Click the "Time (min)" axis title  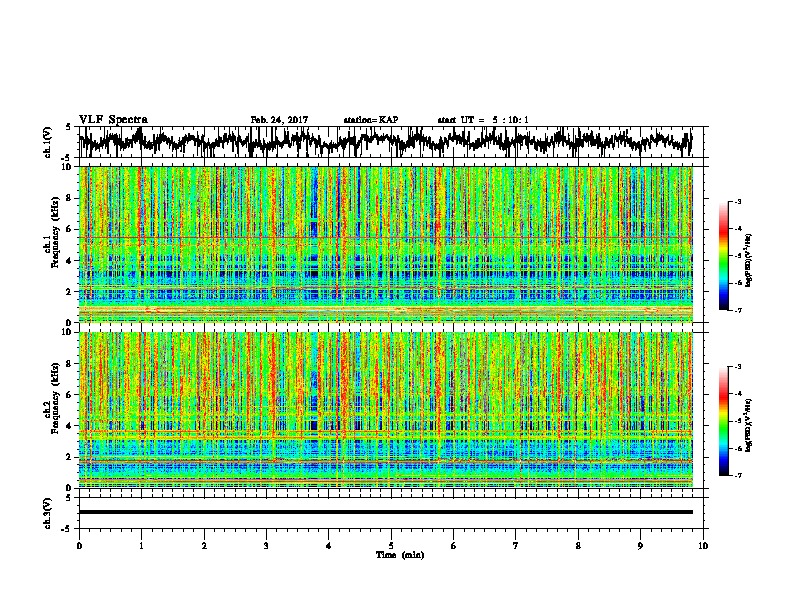[400, 555]
